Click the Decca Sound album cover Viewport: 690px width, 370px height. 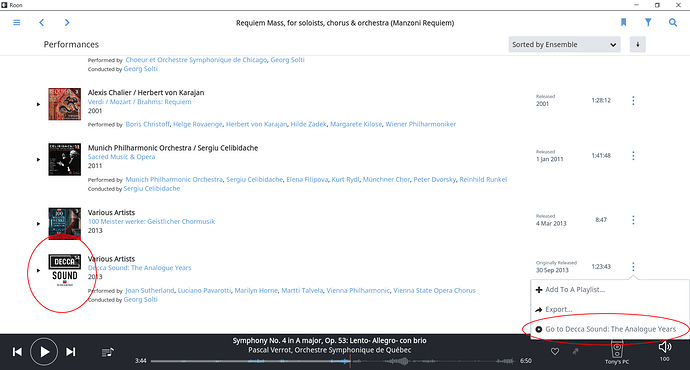click(x=65, y=270)
